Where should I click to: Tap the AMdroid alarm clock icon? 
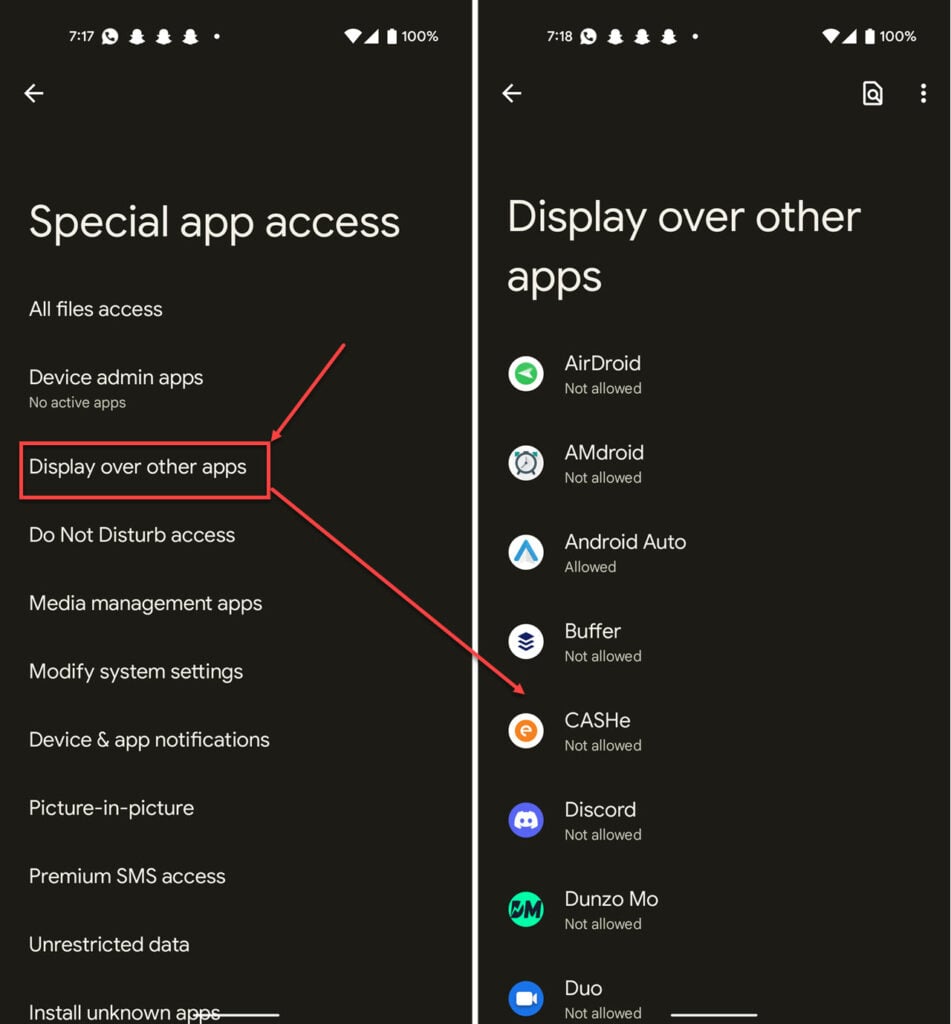point(526,463)
